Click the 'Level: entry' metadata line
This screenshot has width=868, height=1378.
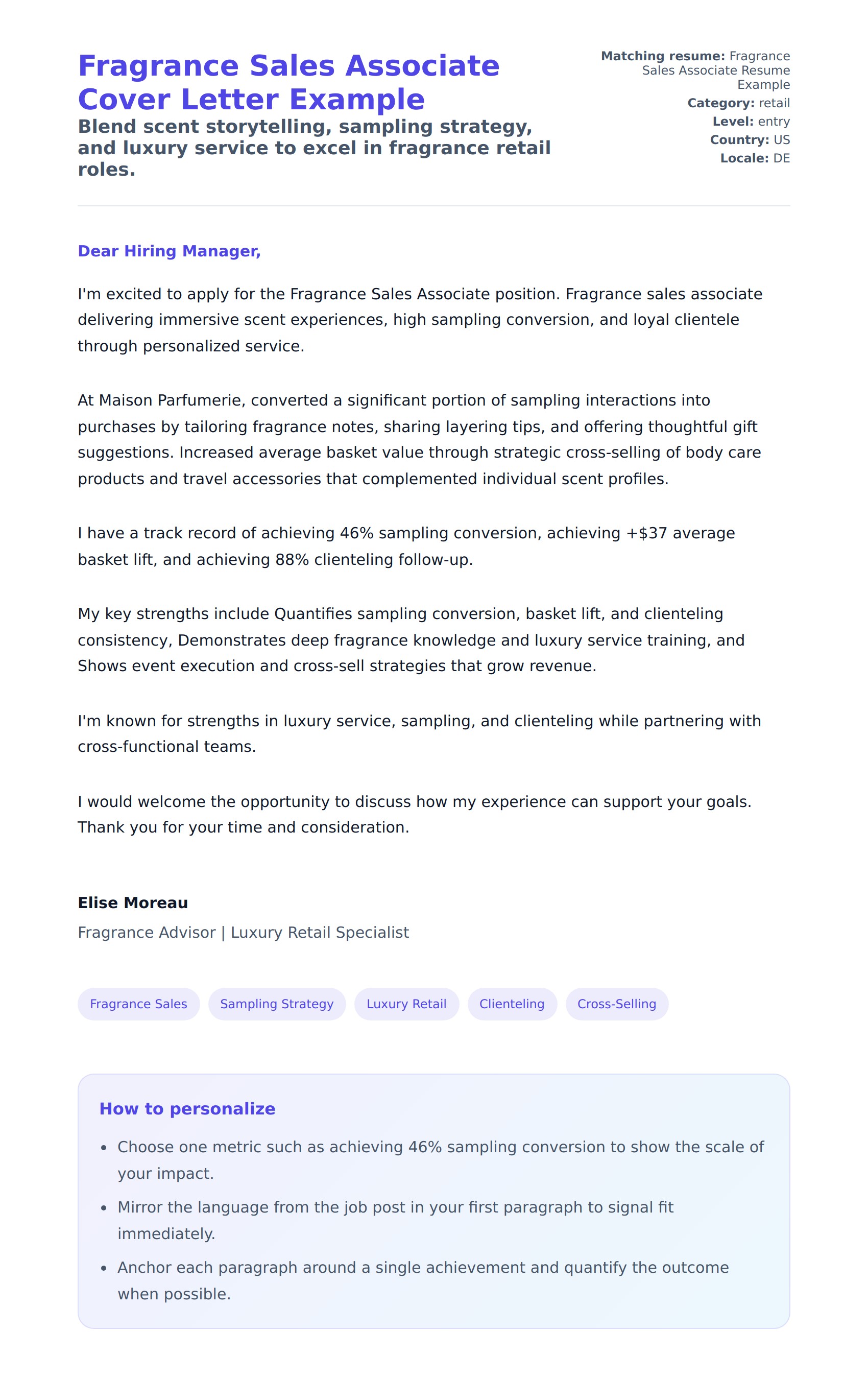(x=751, y=122)
